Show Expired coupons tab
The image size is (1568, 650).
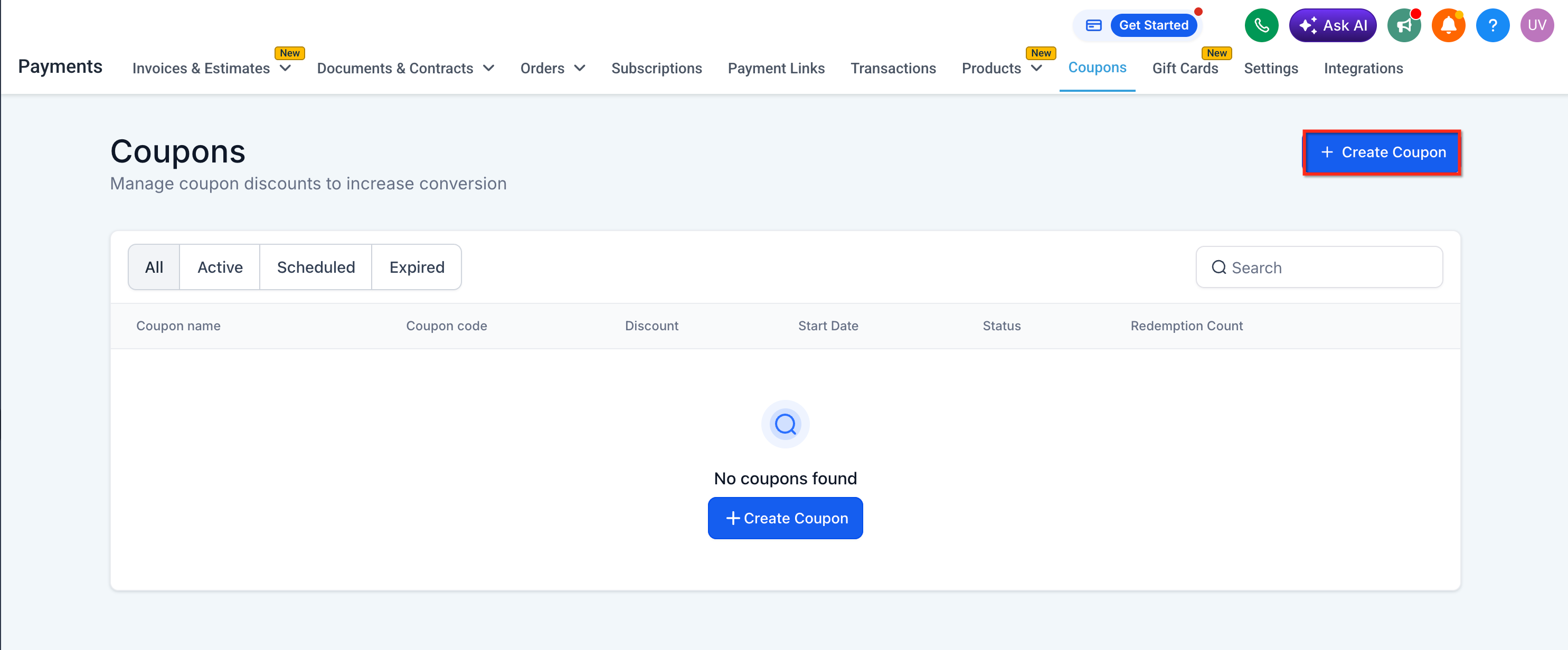(417, 267)
